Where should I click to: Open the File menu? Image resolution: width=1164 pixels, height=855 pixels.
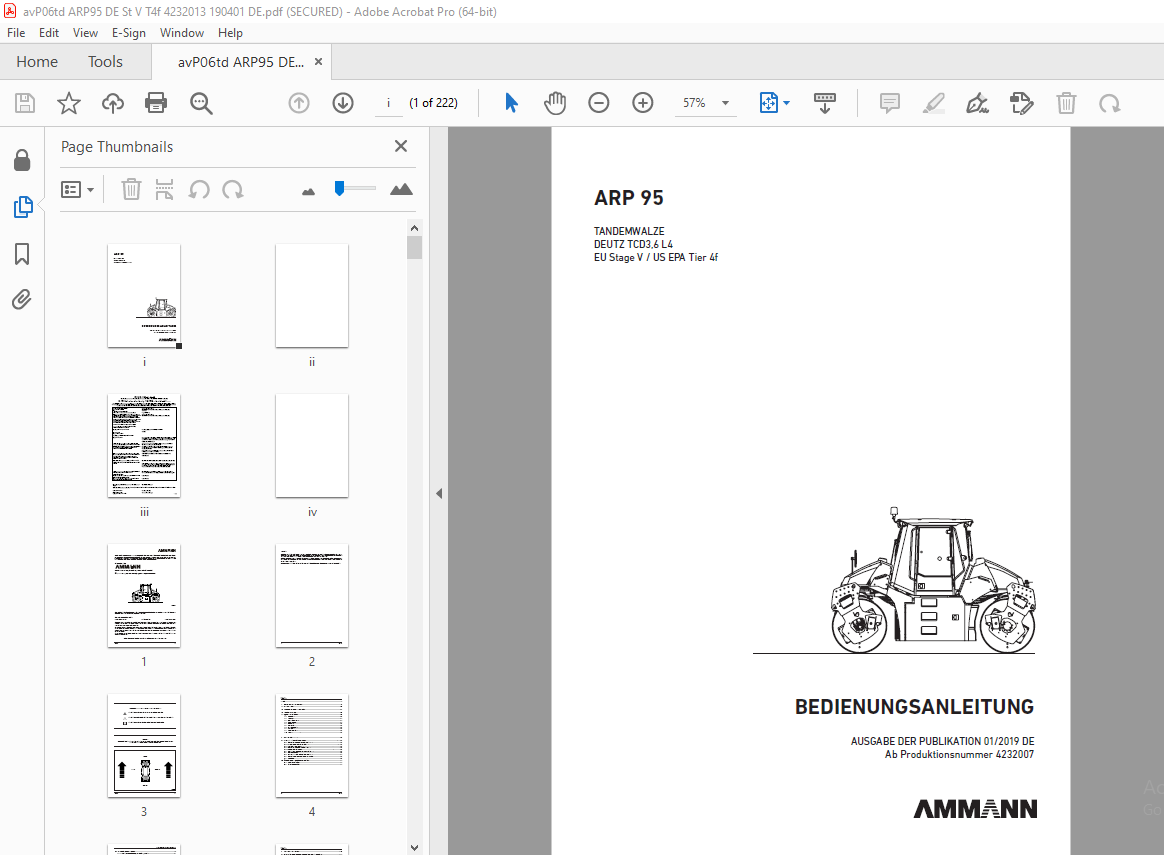pyautogui.click(x=16, y=33)
